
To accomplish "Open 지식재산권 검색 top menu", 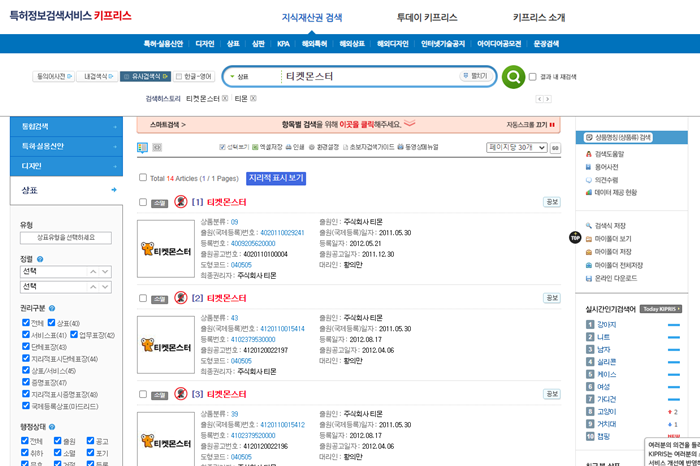I will pyautogui.click(x=312, y=18).
